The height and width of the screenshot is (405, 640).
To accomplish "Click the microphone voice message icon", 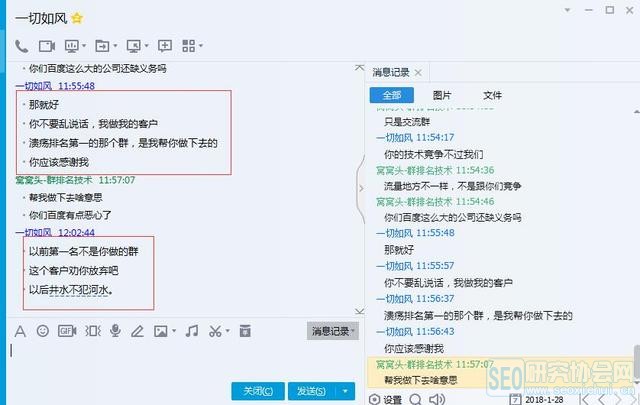I will click(x=116, y=331).
